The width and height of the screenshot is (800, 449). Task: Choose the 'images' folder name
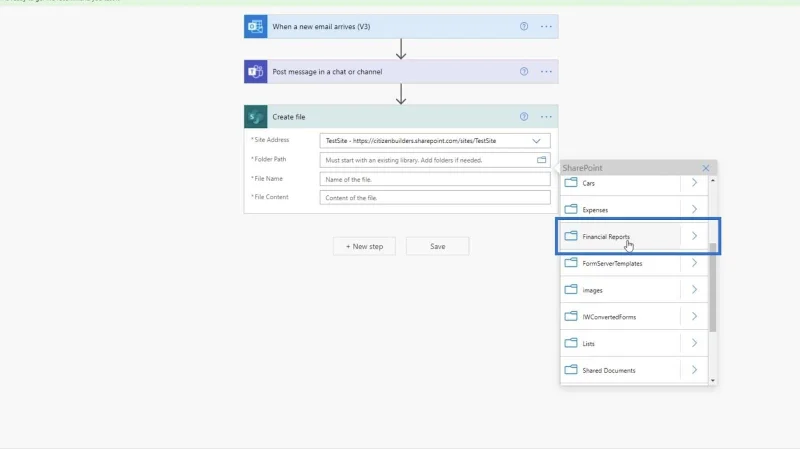coord(592,290)
